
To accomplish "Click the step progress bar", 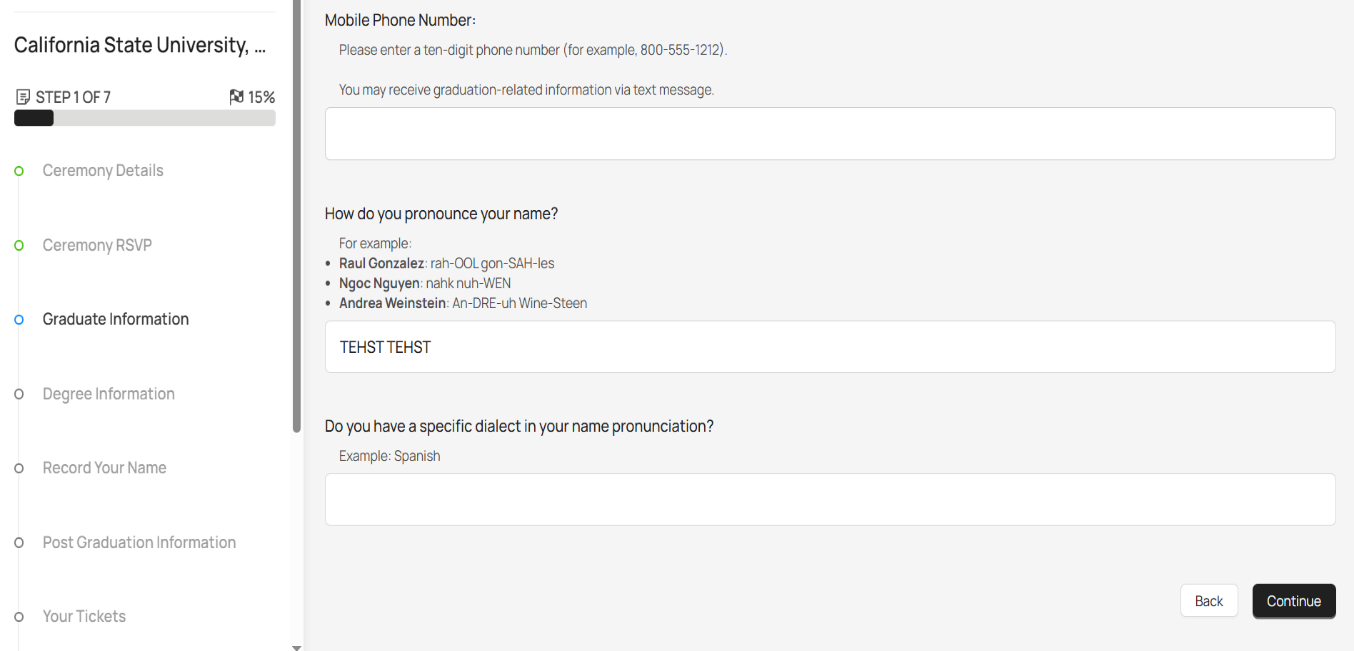I will tap(144, 118).
